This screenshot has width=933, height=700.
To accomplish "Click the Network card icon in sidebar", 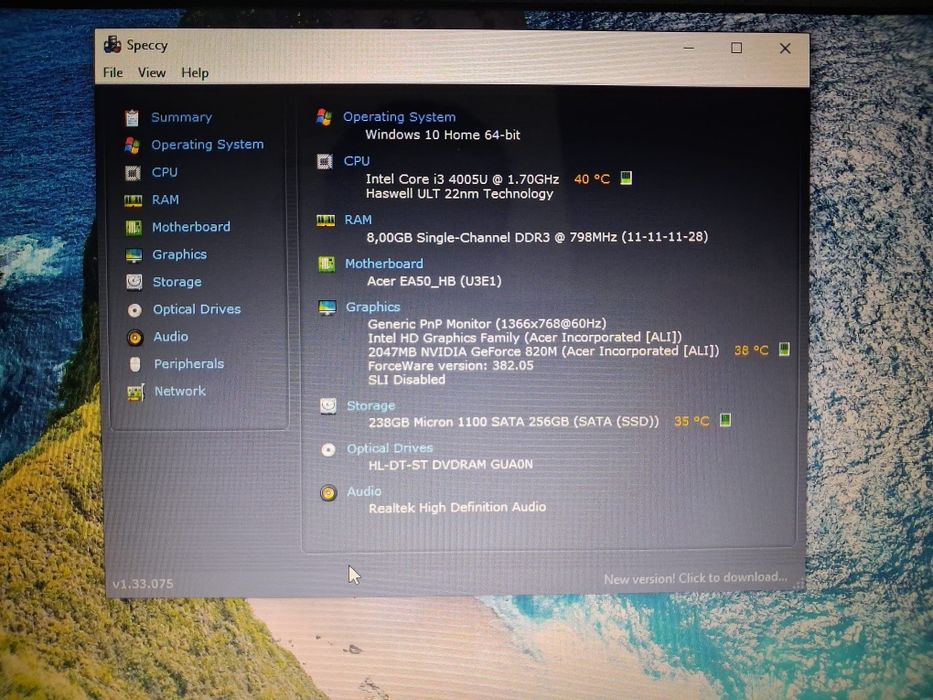I will [x=136, y=392].
